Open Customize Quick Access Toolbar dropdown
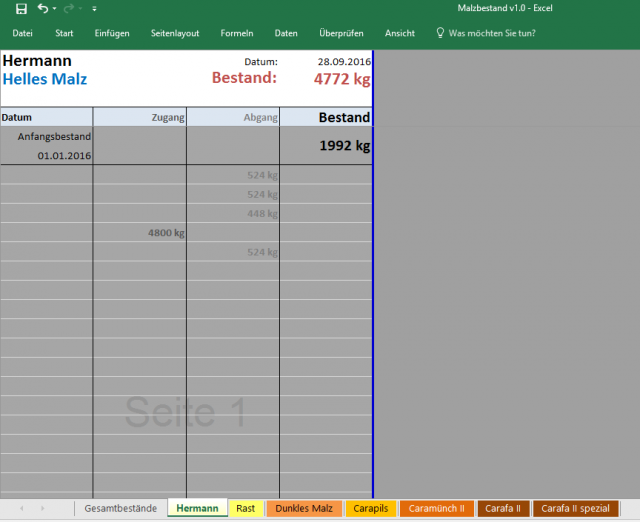The image size is (640, 522). (x=94, y=9)
